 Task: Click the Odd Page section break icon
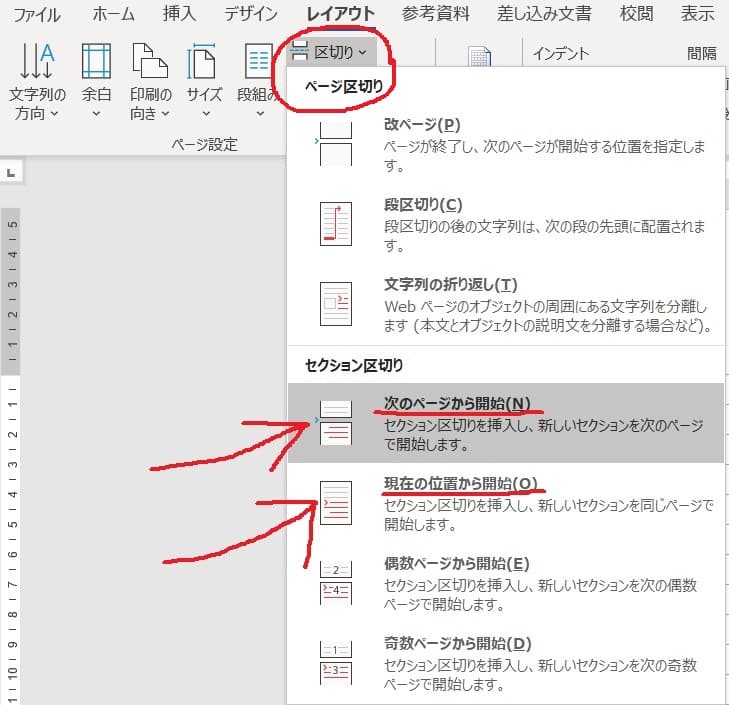[x=335, y=661]
